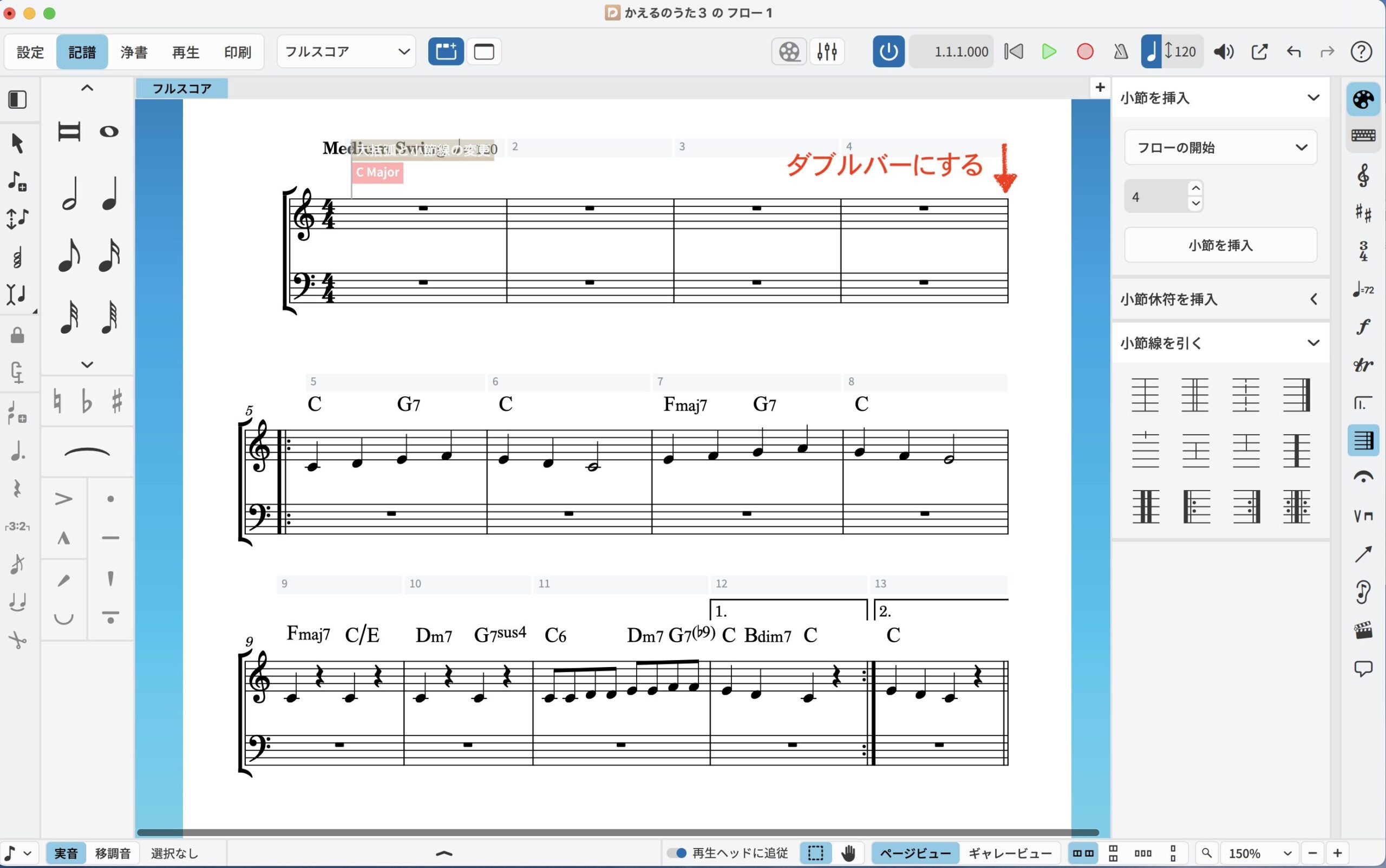Open the time signatures panel icon
Screen dimensions: 1386x868
1363,251
